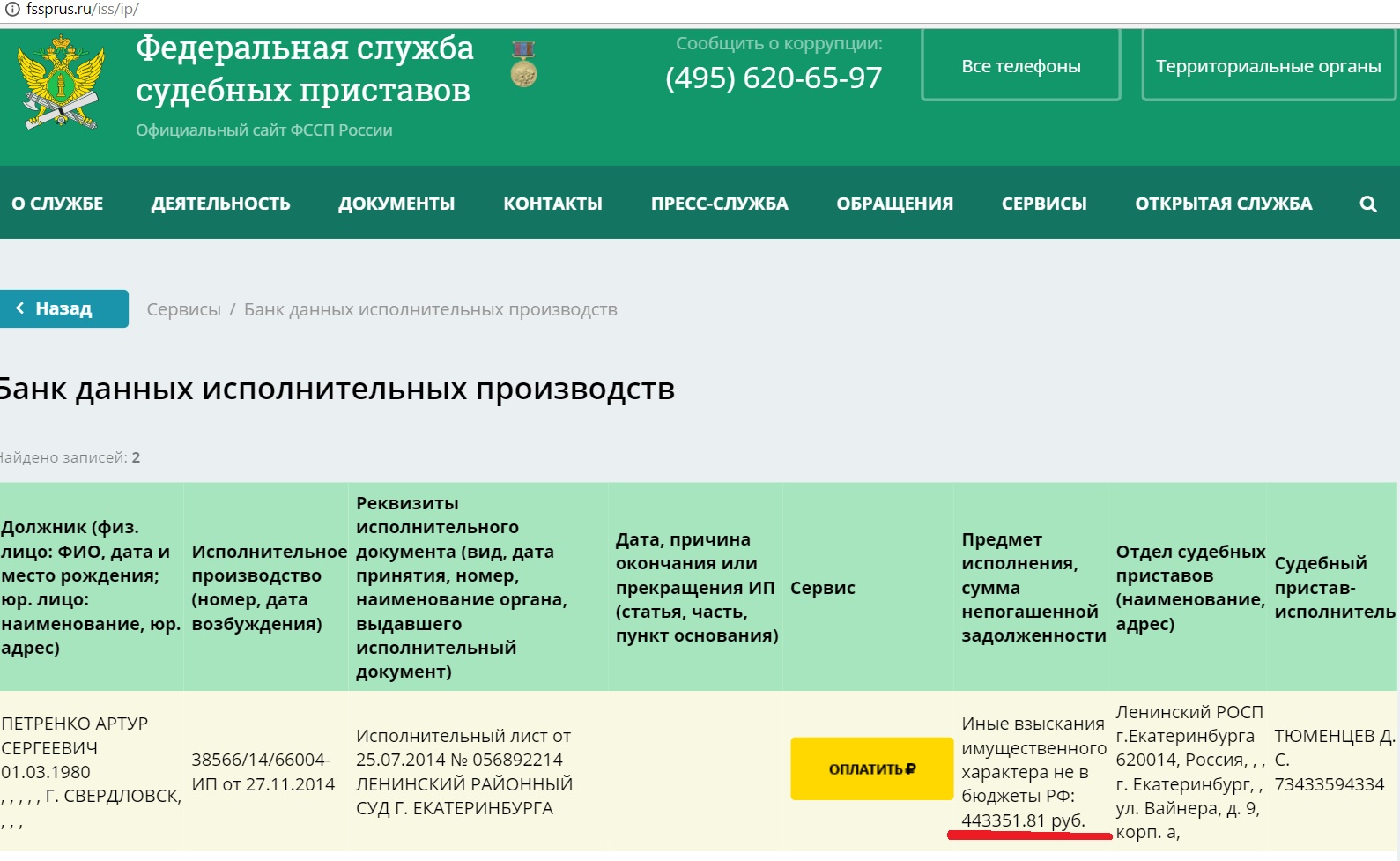Viewport: 1400px width, 861px height.
Task: Click the Федеральная служба судебных приставов title
Action: [304, 69]
